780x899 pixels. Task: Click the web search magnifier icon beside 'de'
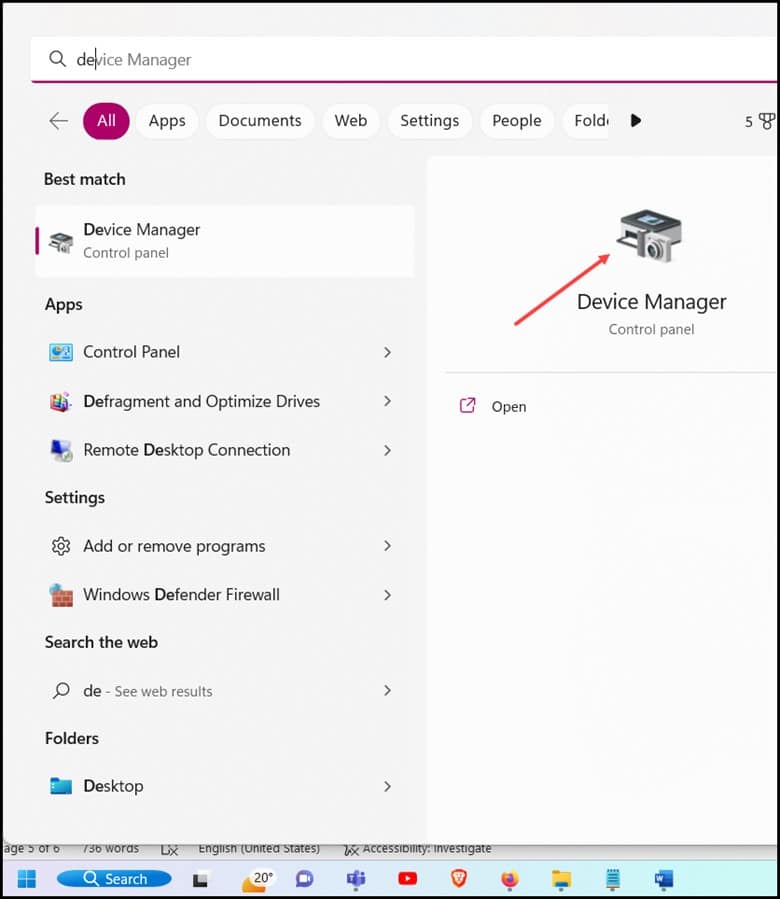click(x=61, y=690)
